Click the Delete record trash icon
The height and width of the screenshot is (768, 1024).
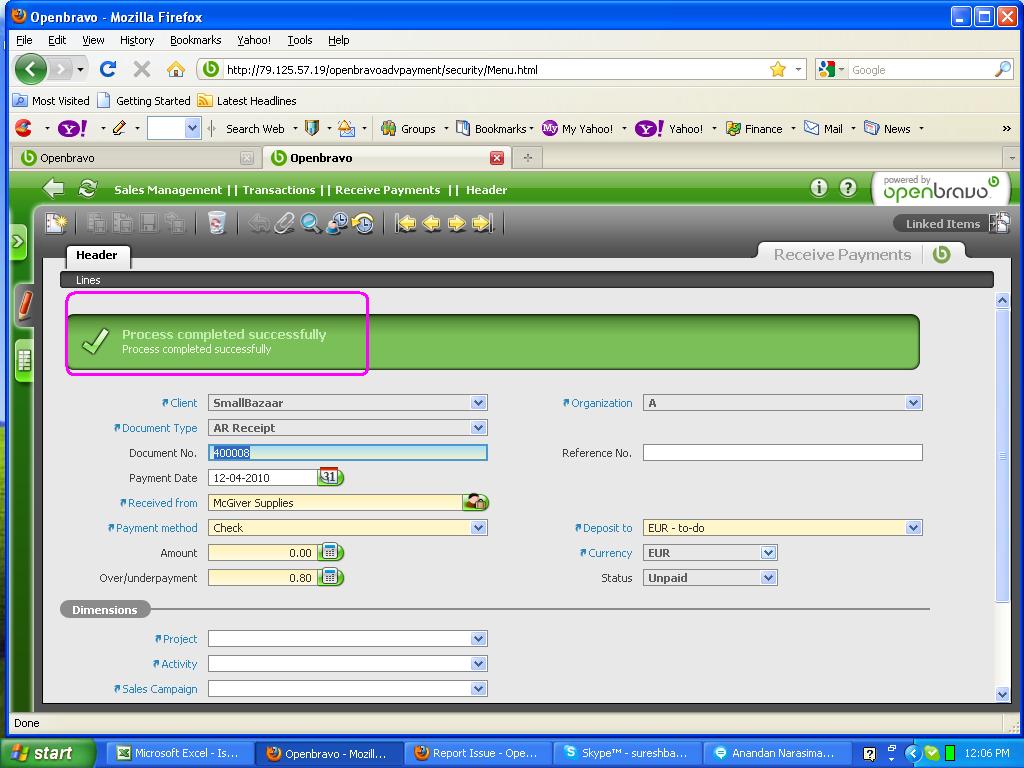coord(216,223)
